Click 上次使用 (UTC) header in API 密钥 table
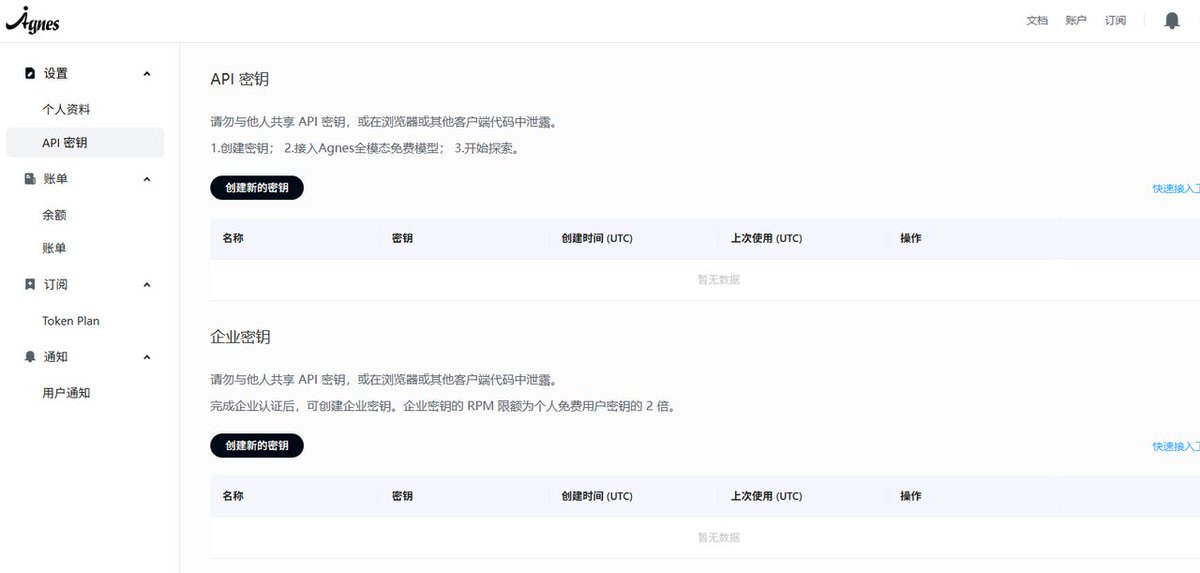 tap(766, 238)
